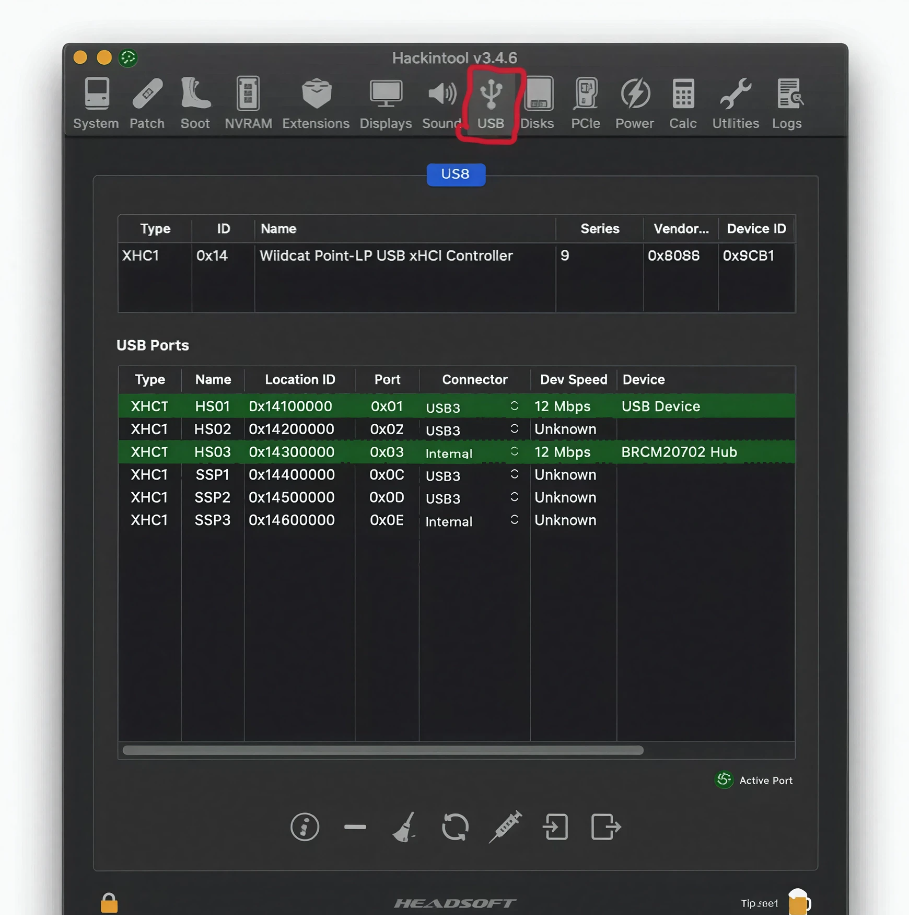
Task: Click the ports table horizontal scrollbar
Action: tap(383, 750)
